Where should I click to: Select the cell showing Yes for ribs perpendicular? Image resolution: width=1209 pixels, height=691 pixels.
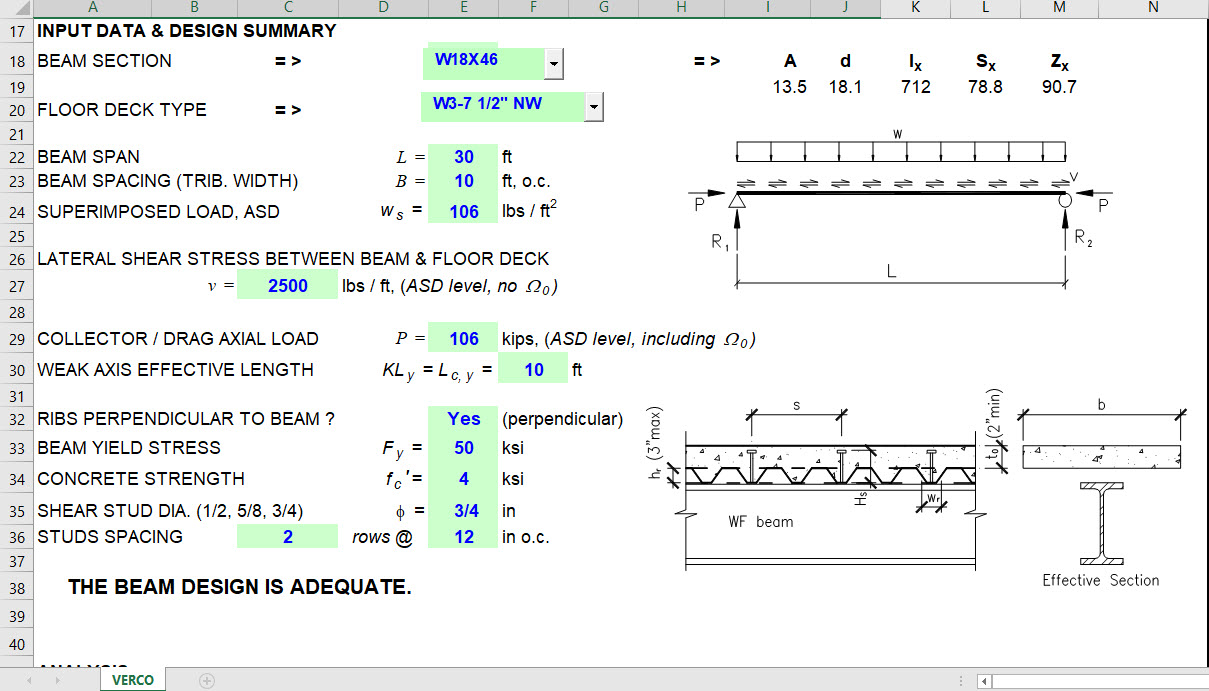tap(463, 418)
